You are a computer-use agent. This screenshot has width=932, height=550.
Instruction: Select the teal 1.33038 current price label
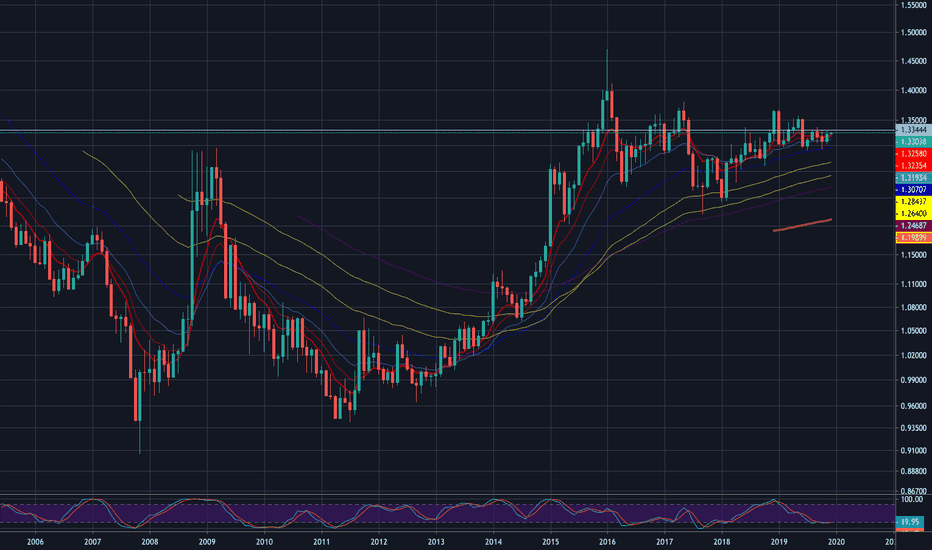tap(912, 143)
